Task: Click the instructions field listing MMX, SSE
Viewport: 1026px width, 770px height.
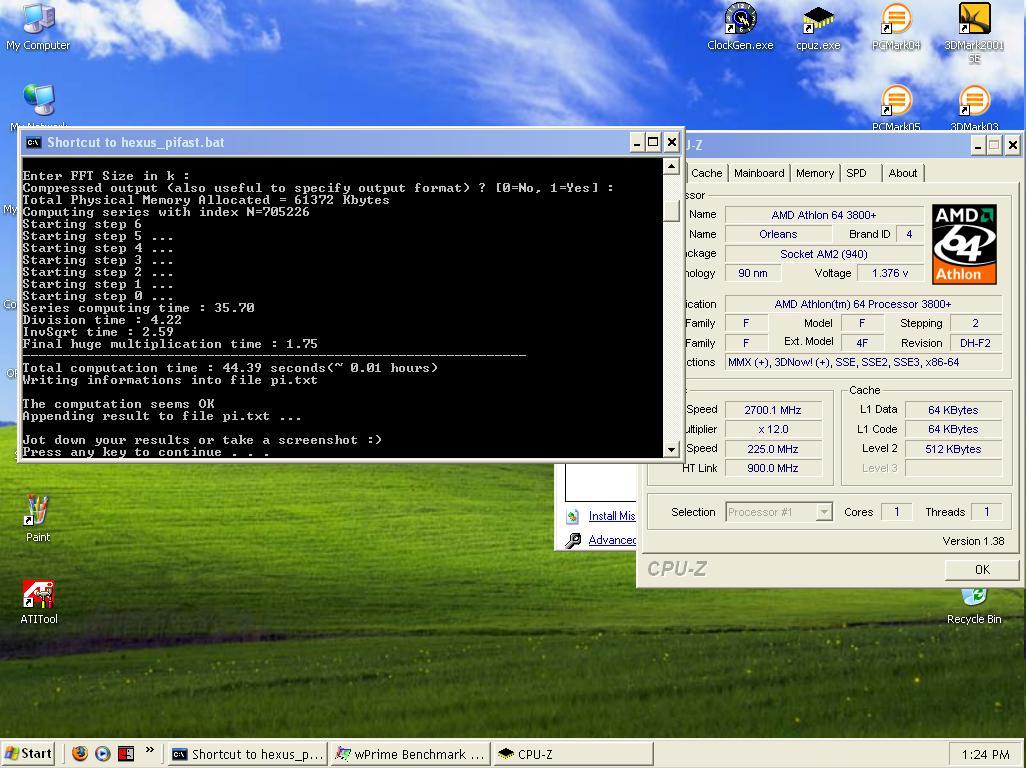Action: (x=863, y=362)
